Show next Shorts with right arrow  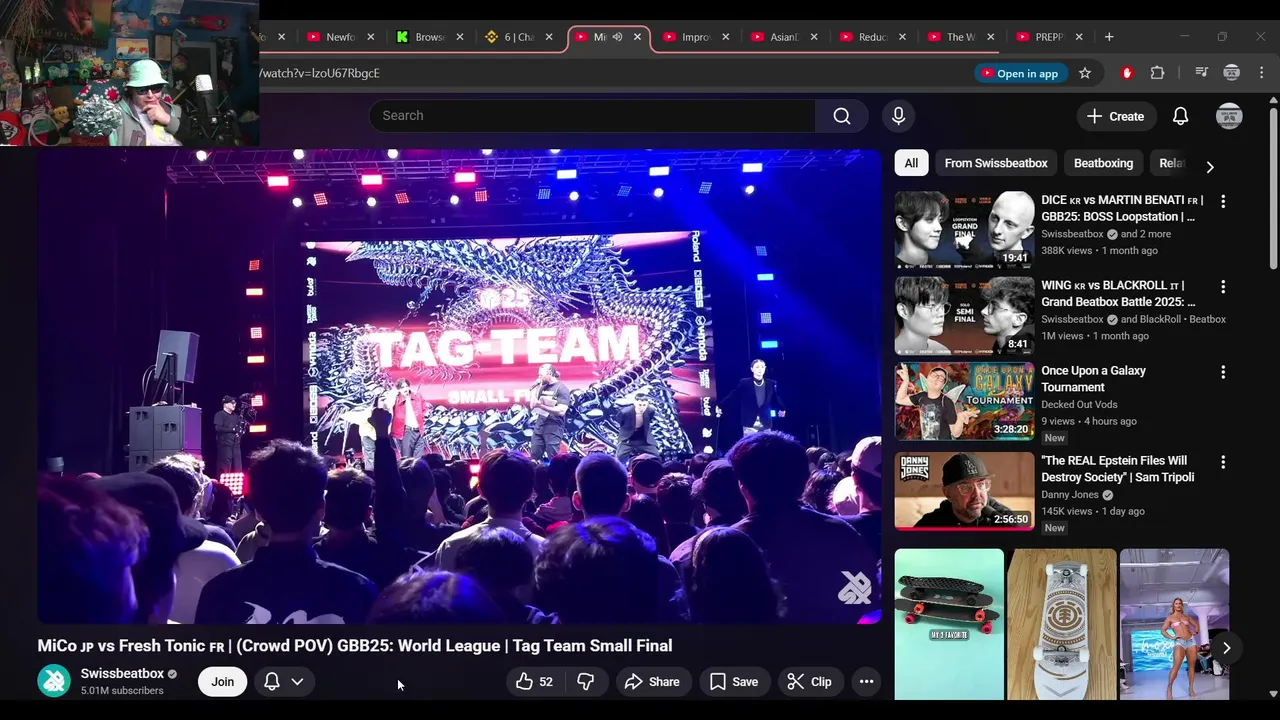pyautogui.click(x=1226, y=648)
